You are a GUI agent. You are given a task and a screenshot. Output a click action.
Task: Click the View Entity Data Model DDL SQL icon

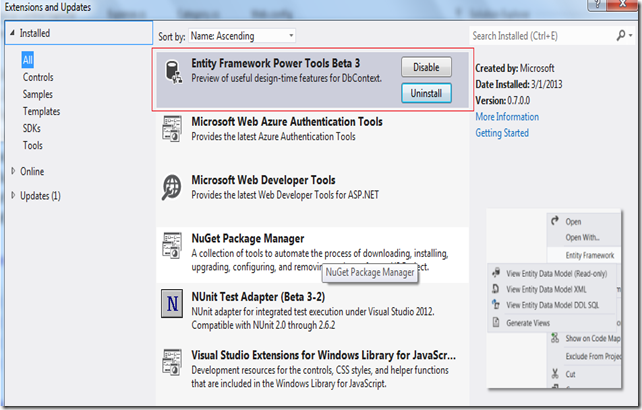[x=496, y=304]
